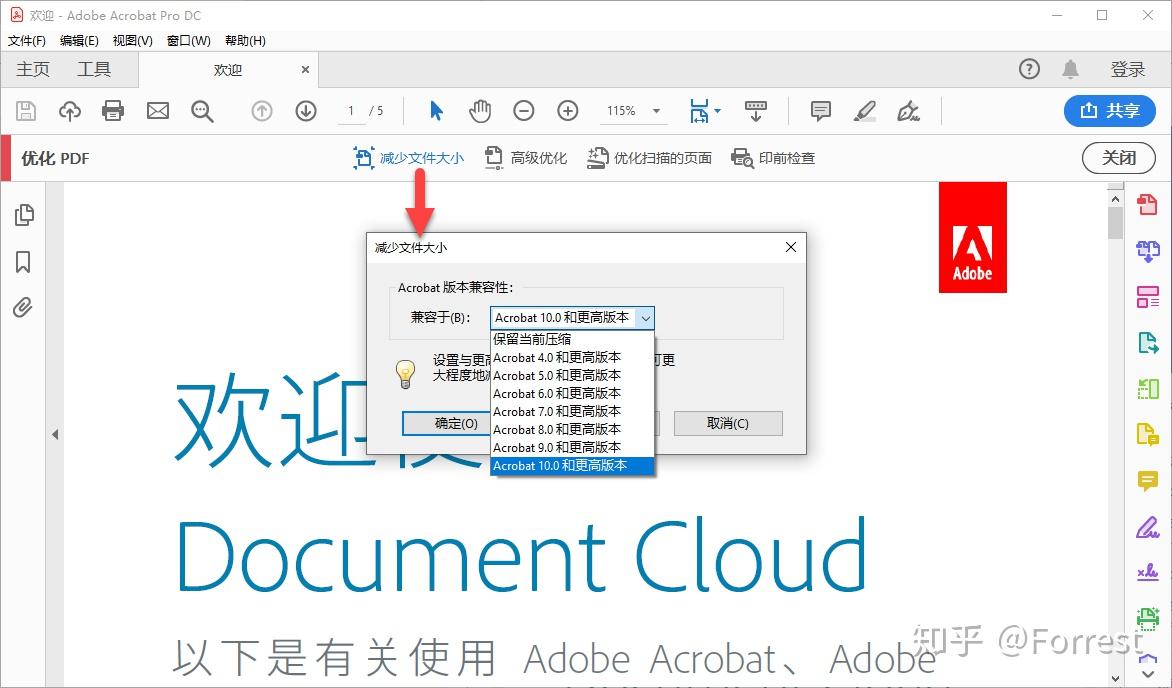Open the 窗口(W) menu
The width and height of the screenshot is (1172, 688).
tap(188, 40)
